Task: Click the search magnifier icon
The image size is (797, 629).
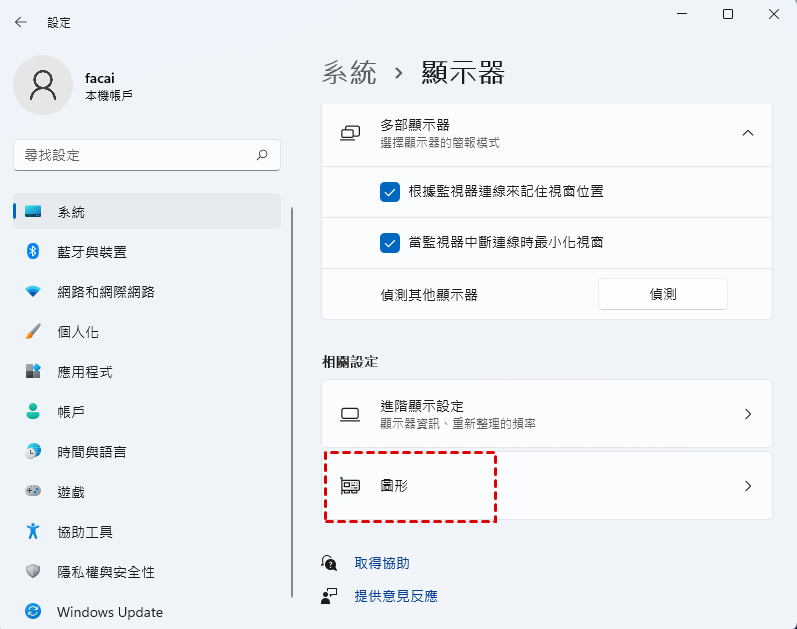Action: (262, 155)
